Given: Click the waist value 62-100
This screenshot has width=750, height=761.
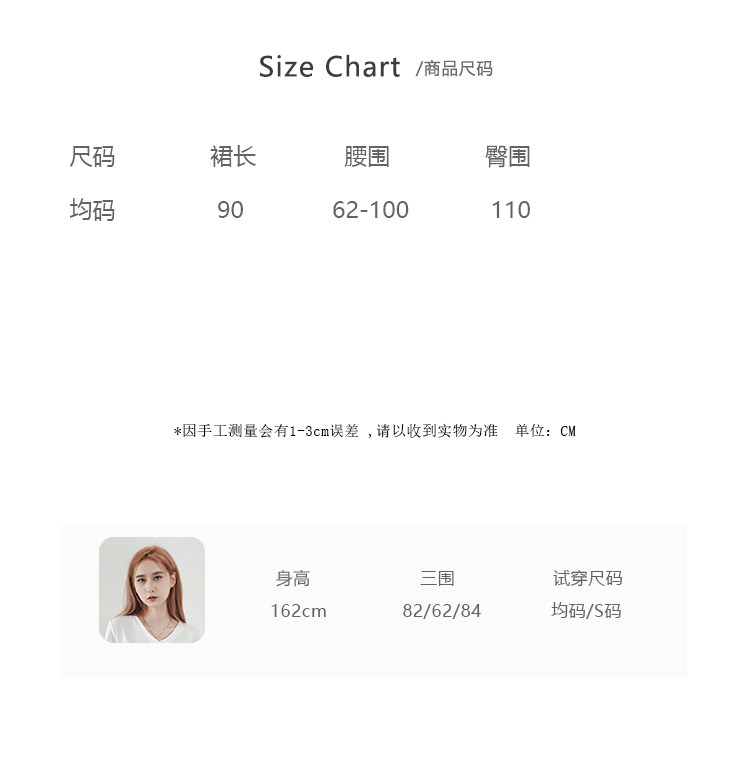Looking at the screenshot, I should (x=370, y=210).
